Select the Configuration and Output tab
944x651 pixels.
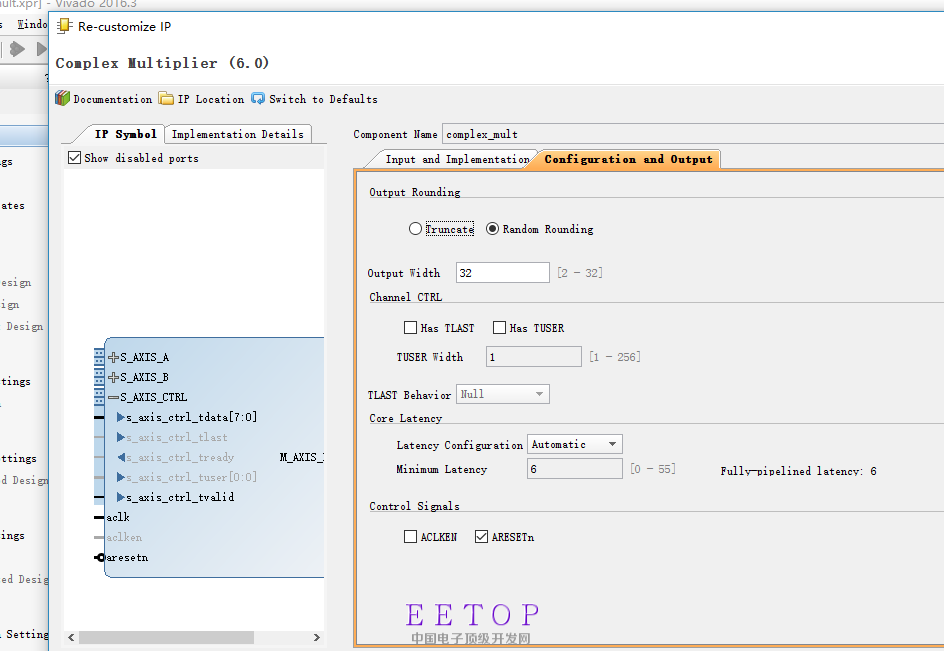click(628, 160)
